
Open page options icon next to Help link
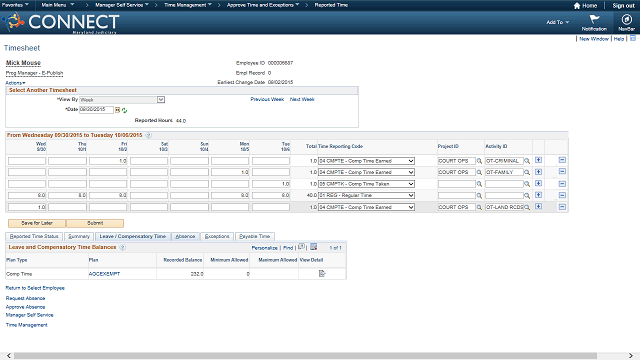pos(633,38)
